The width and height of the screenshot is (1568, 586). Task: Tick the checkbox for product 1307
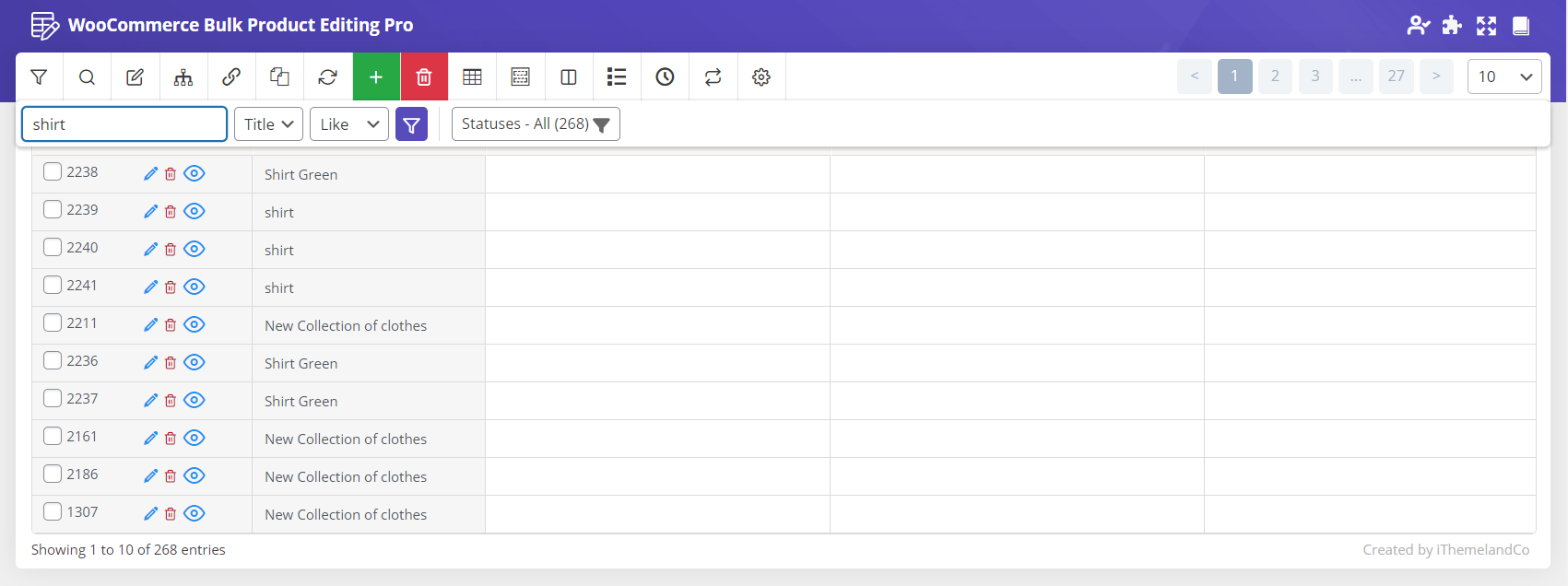[x=53, y=512]
